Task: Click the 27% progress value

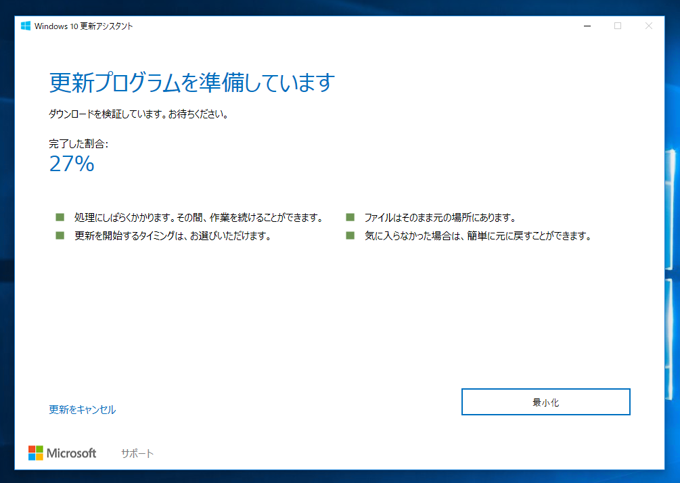Action: click(72, 164)
